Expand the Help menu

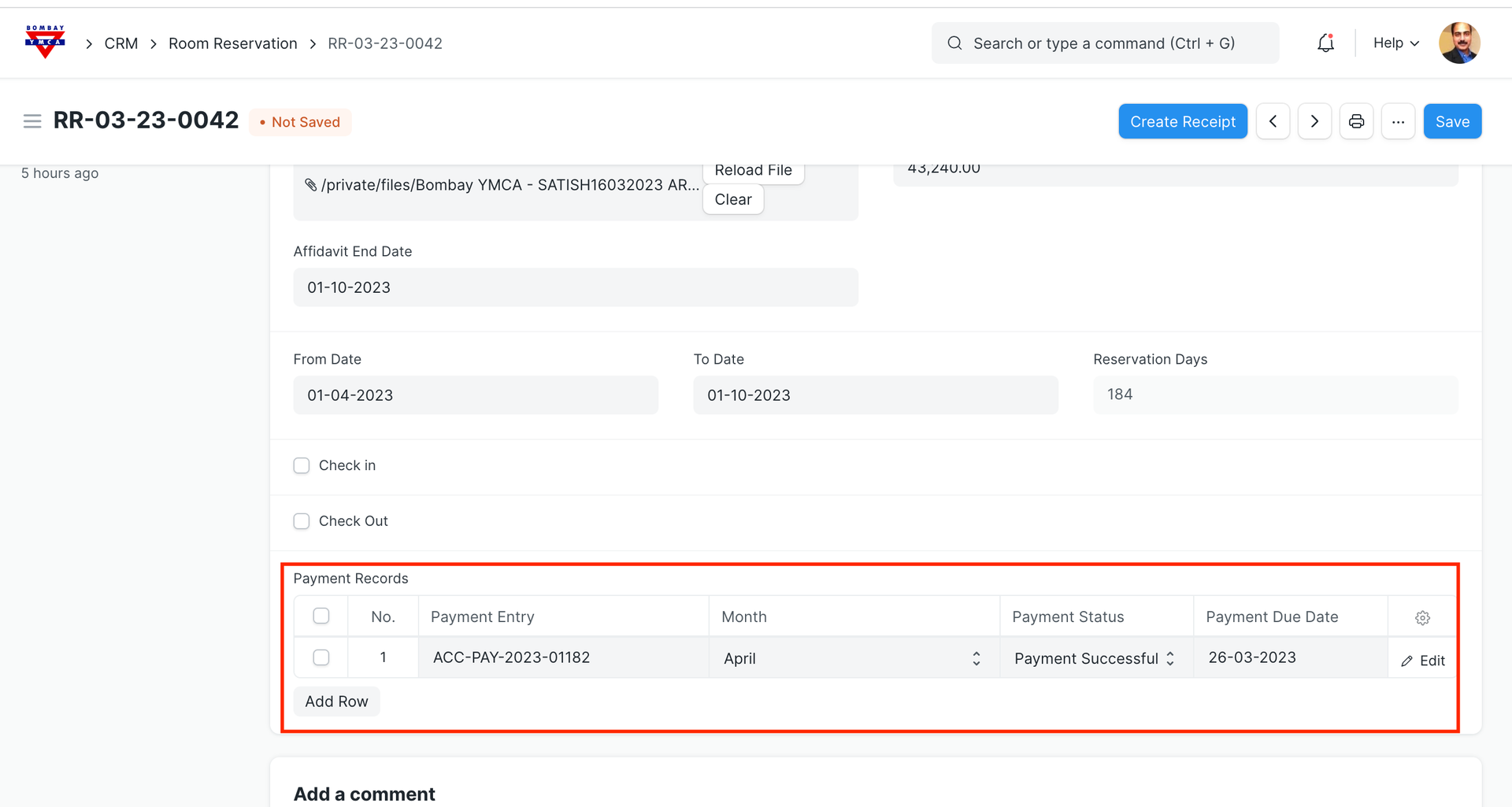point(1395,43)
